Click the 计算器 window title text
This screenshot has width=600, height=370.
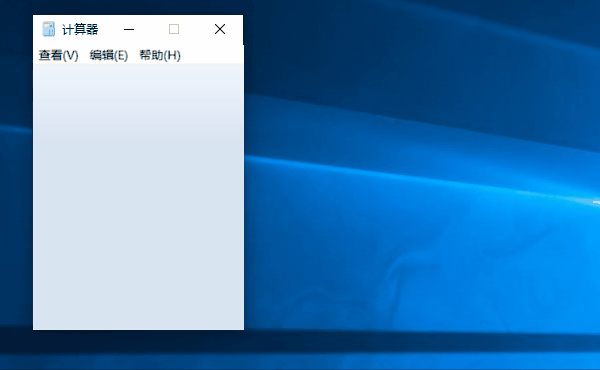point(80,29)
